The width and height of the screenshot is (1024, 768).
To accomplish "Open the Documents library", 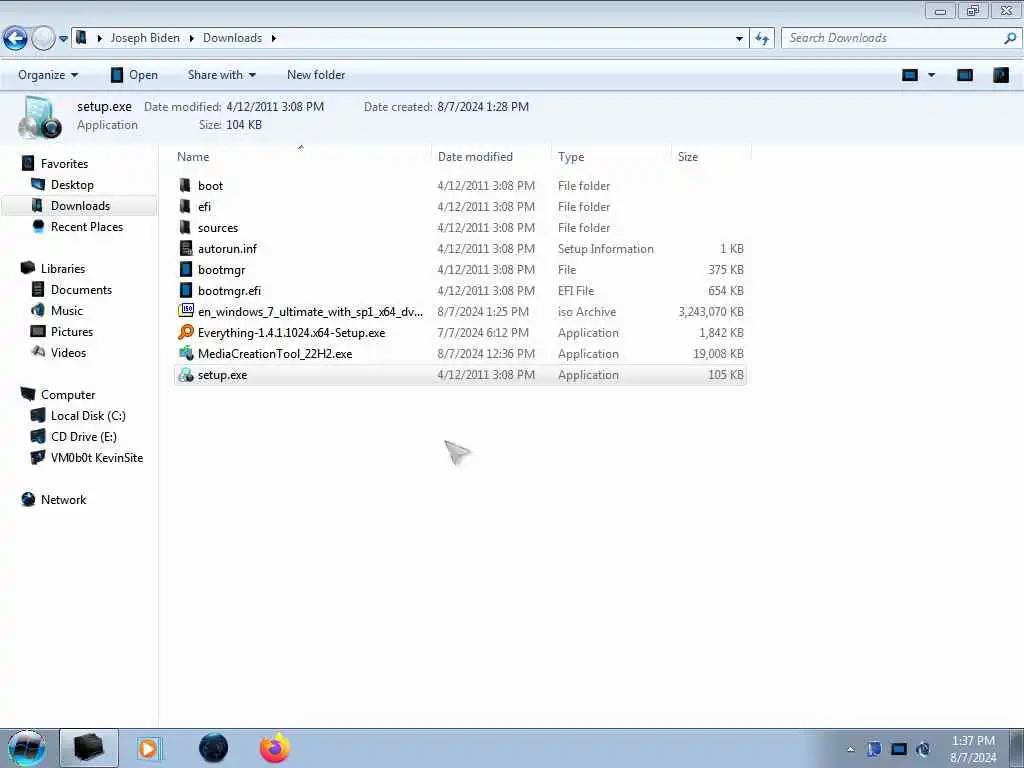I will click(x=81, y=289).
